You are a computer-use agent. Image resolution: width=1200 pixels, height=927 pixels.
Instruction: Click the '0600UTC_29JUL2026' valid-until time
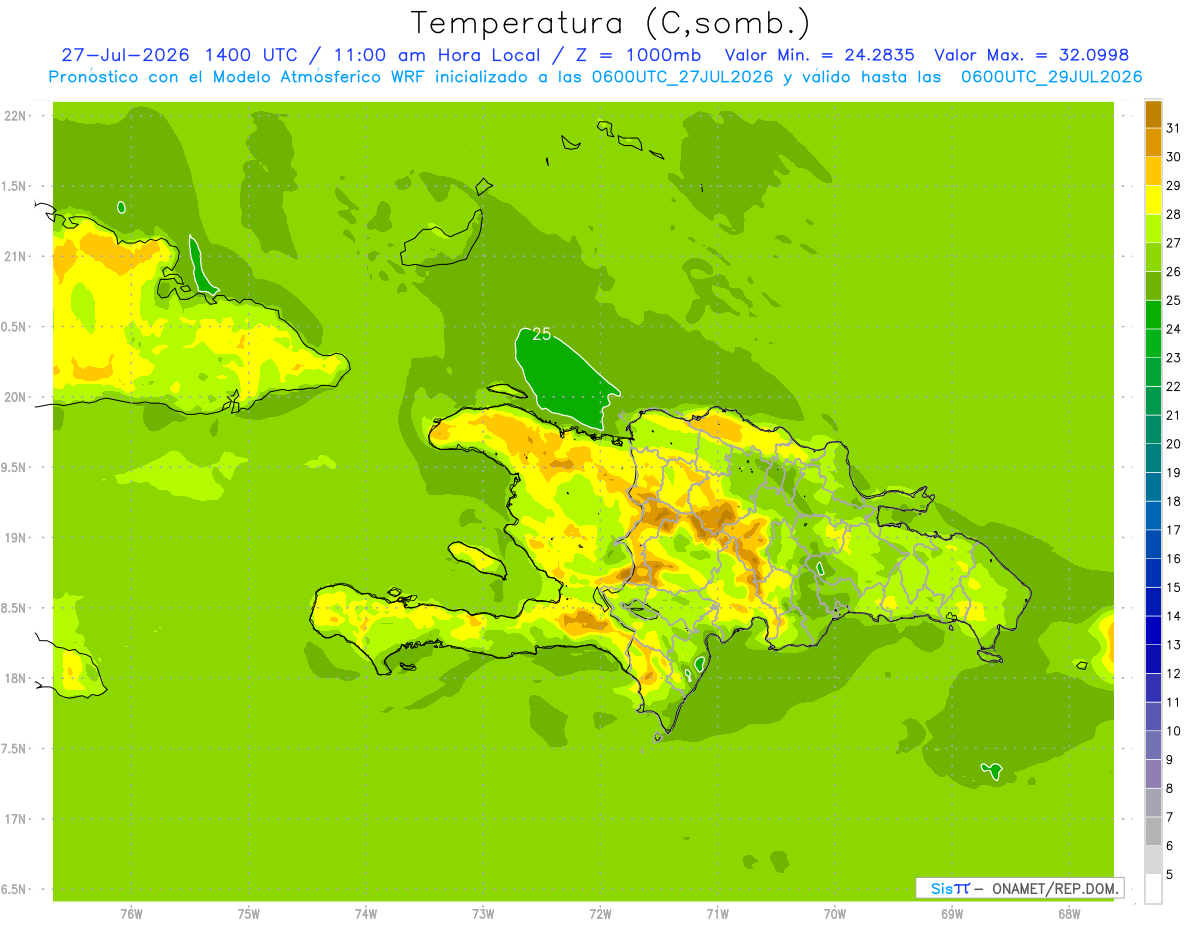1052,77
